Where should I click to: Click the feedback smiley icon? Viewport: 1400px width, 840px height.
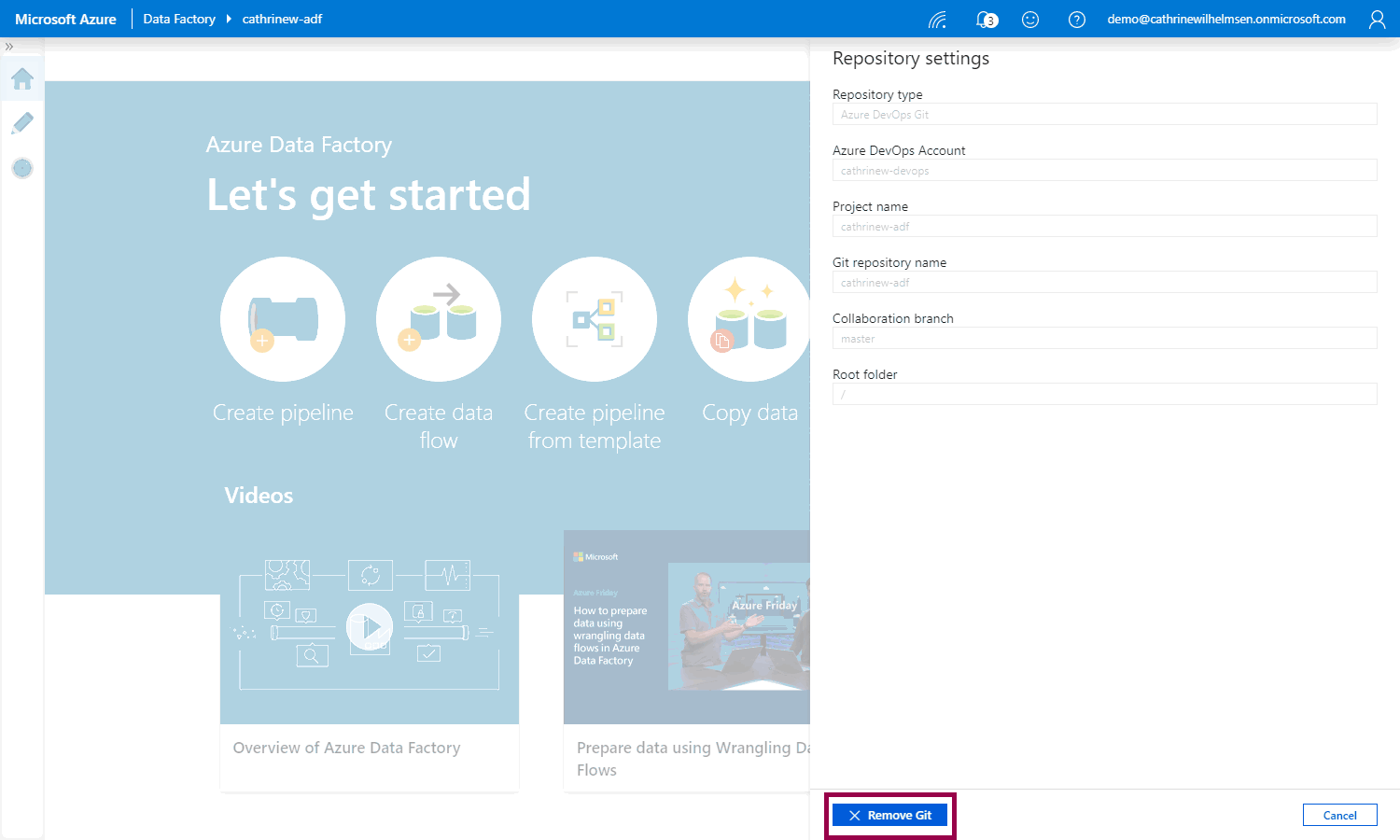[x=1030, y=20]
